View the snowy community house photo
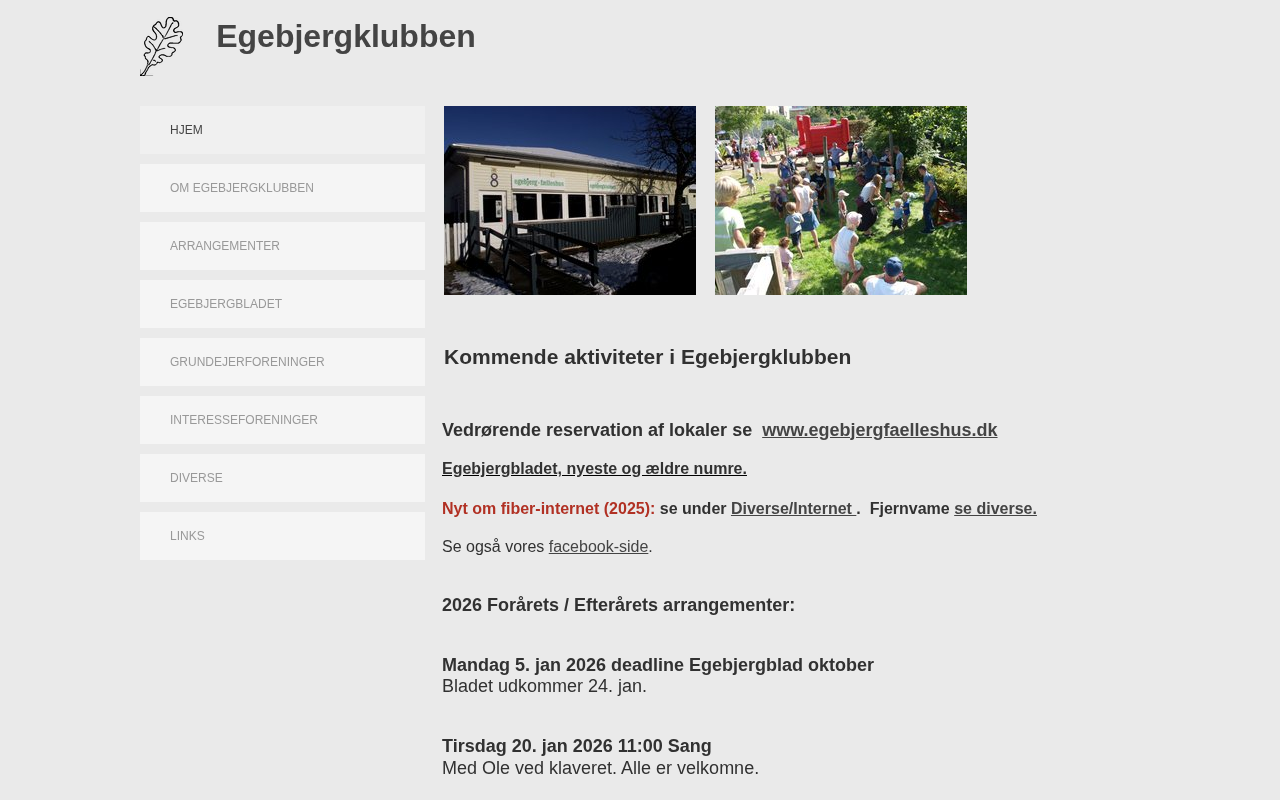Image resolution: width=1280 pixels, height=800 pixels. (570, 200)
